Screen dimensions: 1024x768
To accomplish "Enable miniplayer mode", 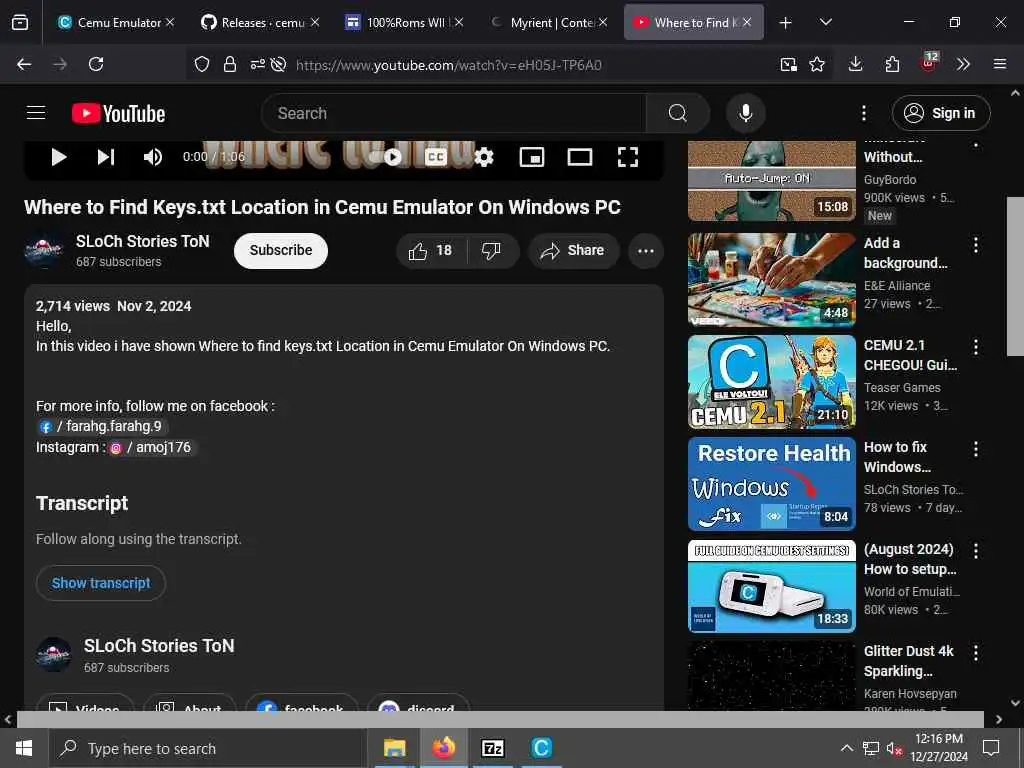I will [532, 157].
